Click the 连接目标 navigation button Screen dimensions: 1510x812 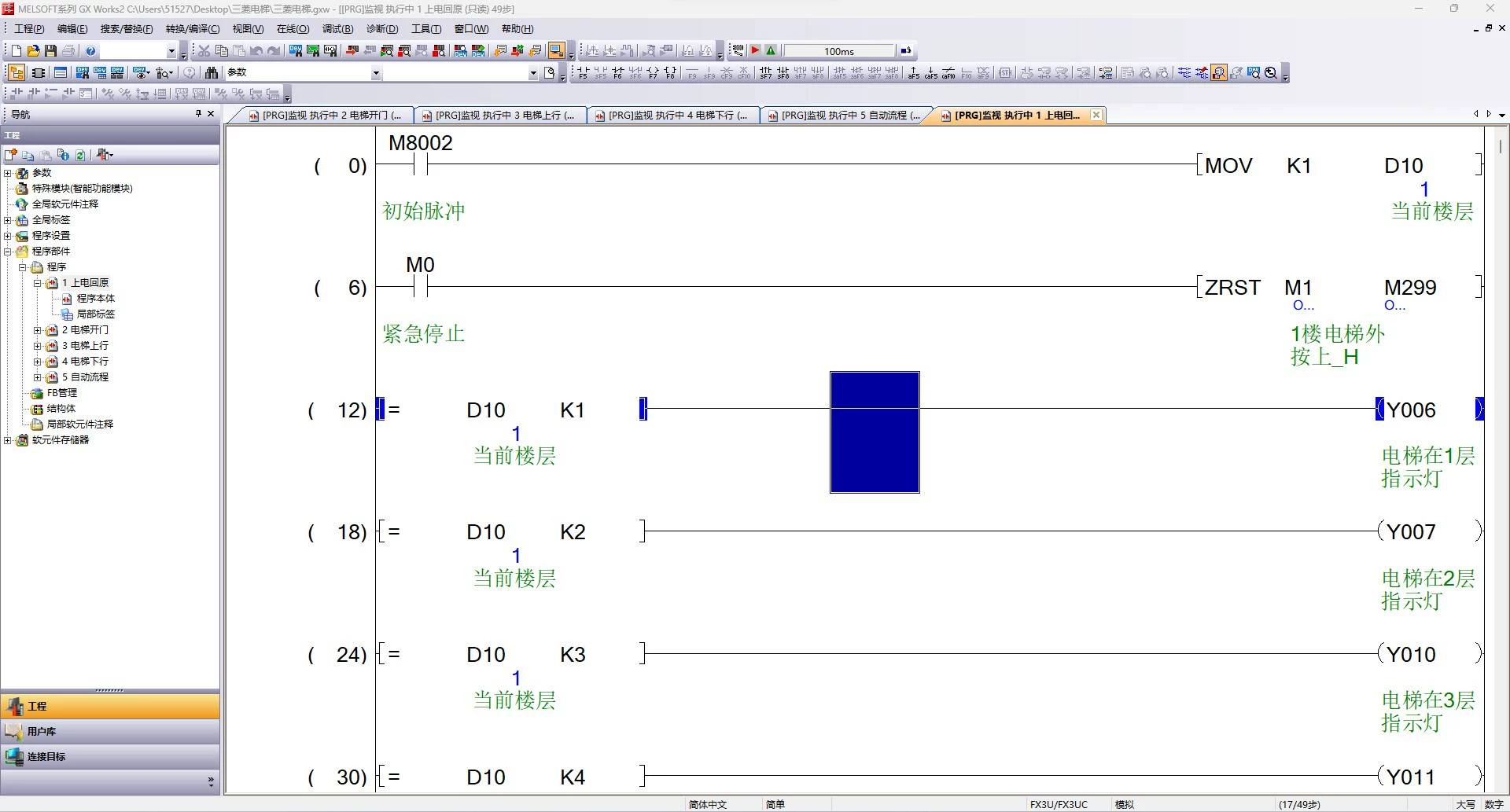point(110,757)
